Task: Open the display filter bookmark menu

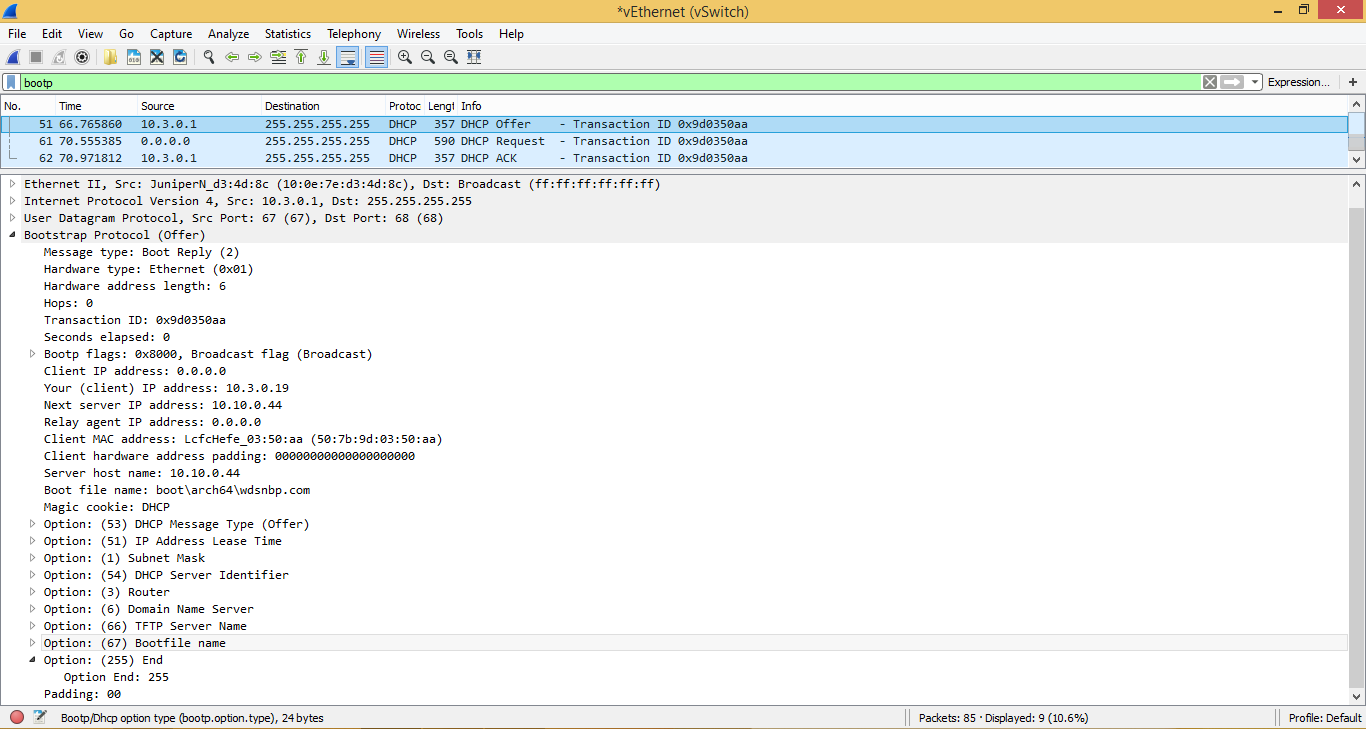Action: (x=11, y=82)
